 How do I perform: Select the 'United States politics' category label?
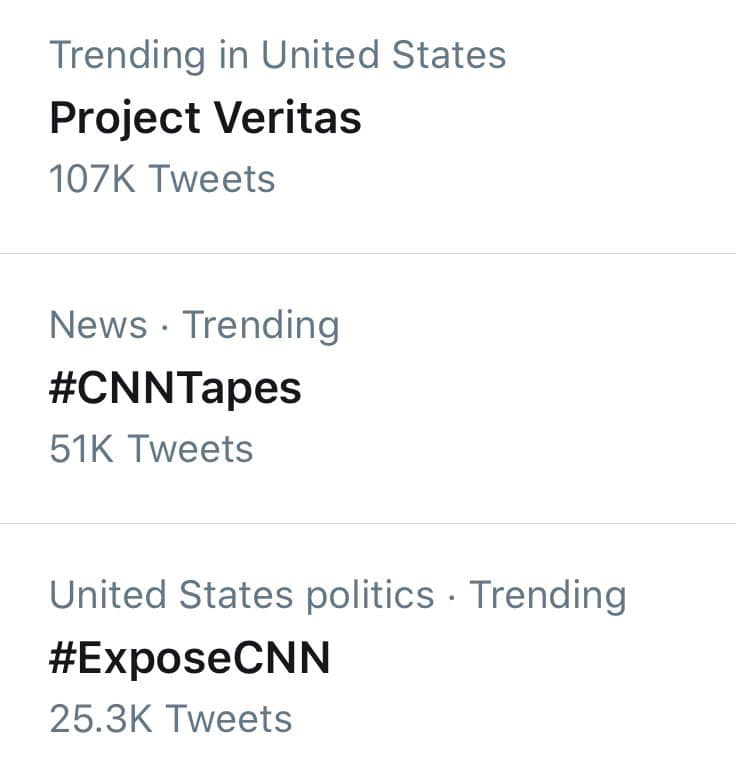tap(242, 595)
